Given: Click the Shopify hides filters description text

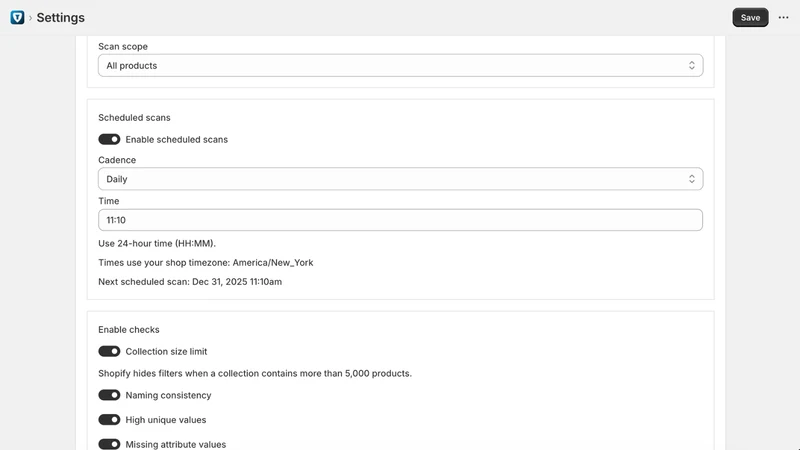Looking at the screenshot, I should [x=255, y=373].
